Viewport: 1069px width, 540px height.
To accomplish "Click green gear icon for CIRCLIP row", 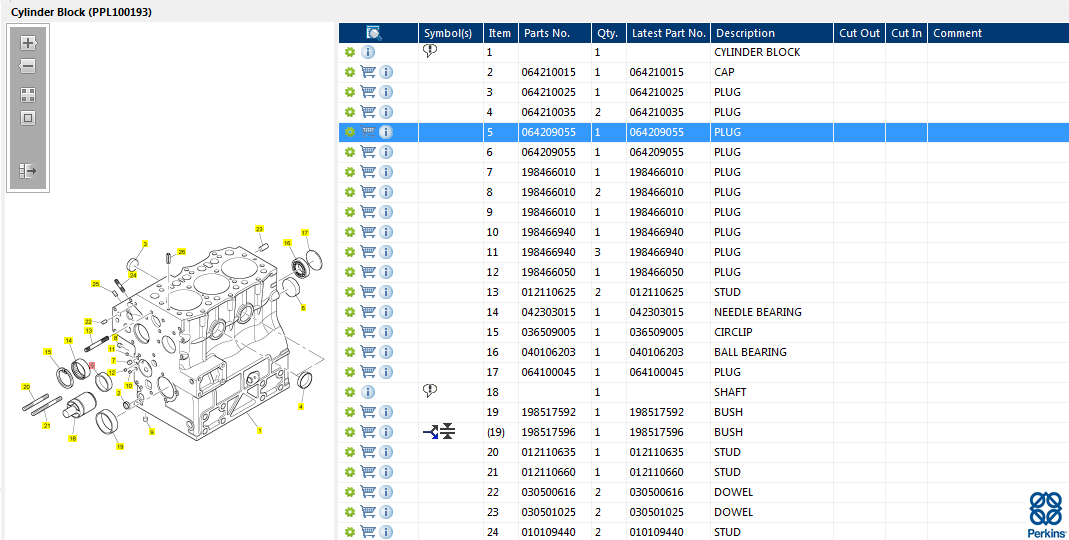I will (350, 332).
